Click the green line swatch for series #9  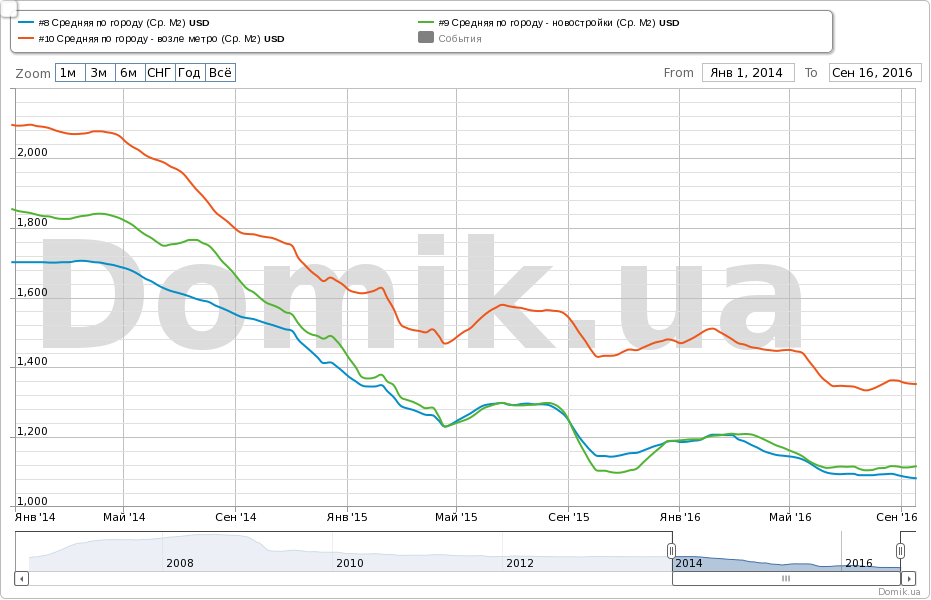[426, 23]
